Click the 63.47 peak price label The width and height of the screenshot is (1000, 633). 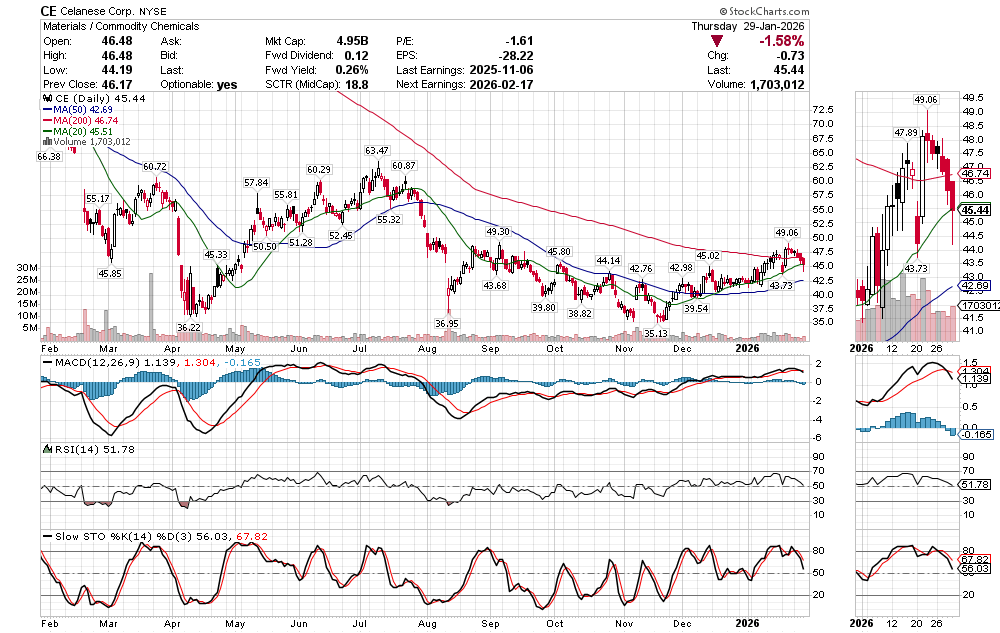point(376,151)
